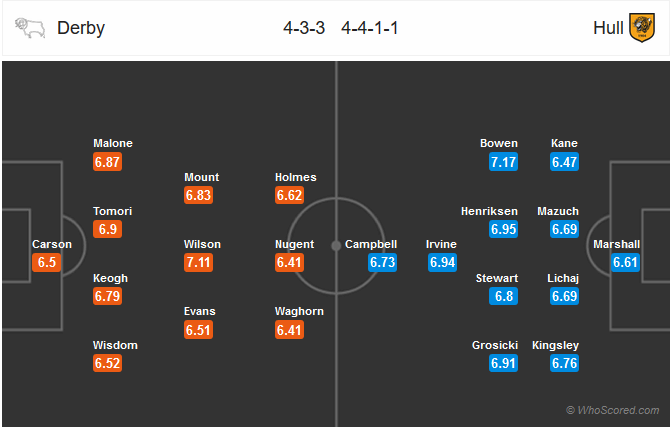Click Irvine's 6.94 rating badge
The width and height of the screenshot is (671, 427).
[x=442, y=262]
